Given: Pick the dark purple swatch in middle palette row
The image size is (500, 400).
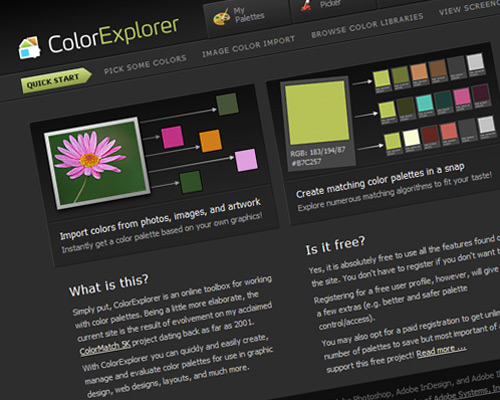Looking at the screenshot, I should (x=481, y=92).
